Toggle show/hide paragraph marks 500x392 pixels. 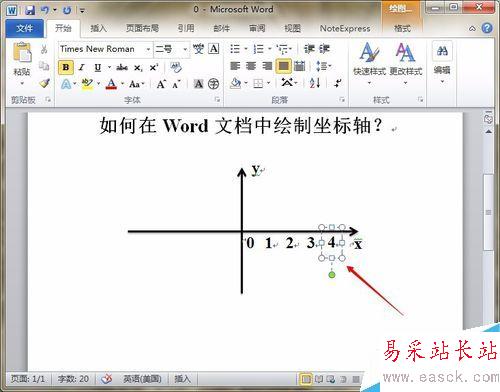coord(338,83)
